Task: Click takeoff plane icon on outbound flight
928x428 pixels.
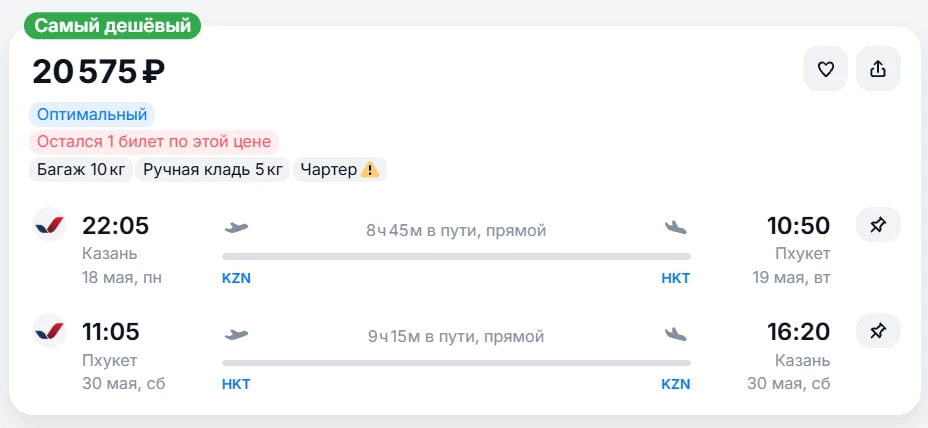Action: pyautogui.click(x=236, y=227)
